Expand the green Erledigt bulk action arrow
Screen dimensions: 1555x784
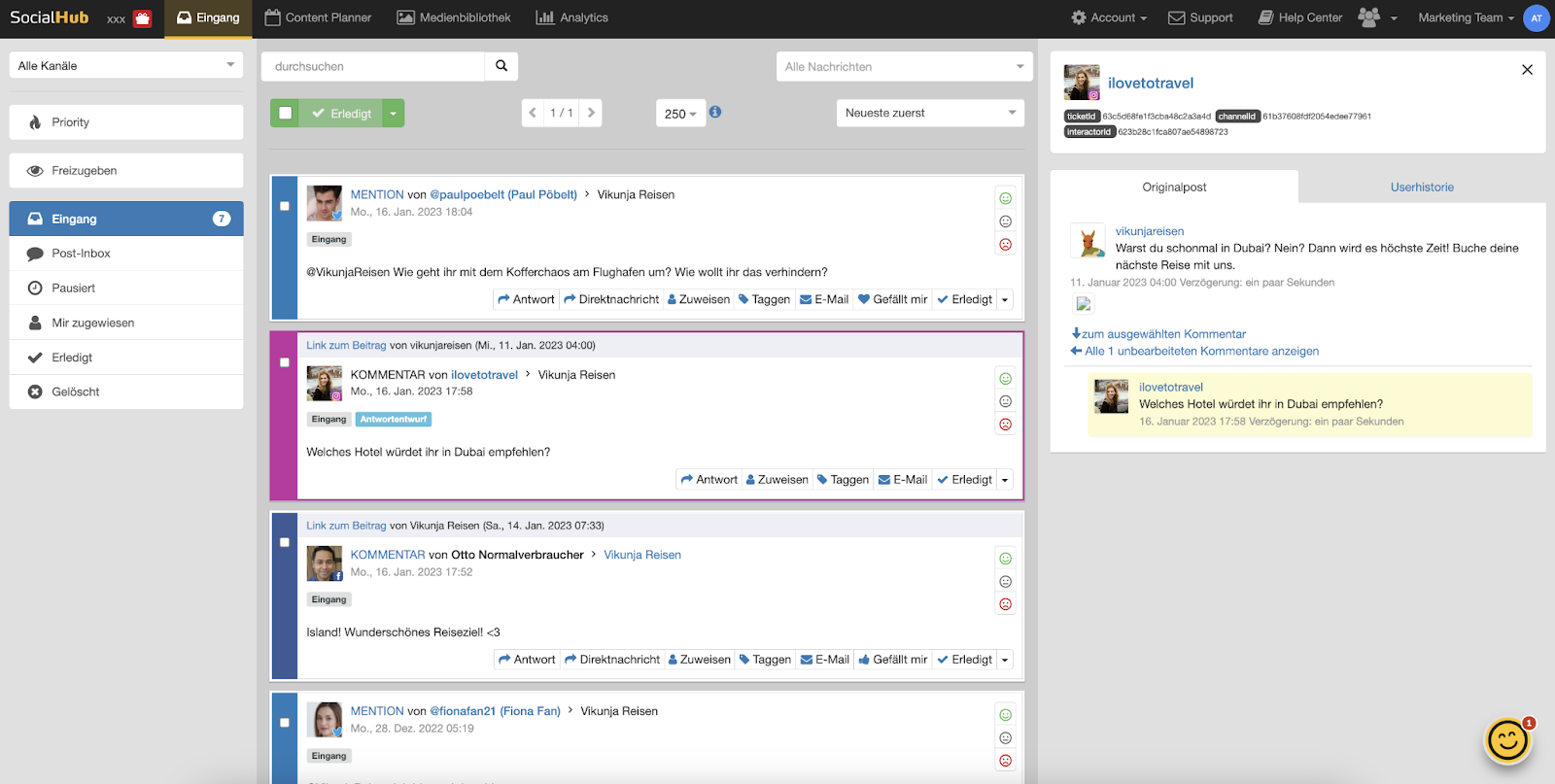pos(393,114)
